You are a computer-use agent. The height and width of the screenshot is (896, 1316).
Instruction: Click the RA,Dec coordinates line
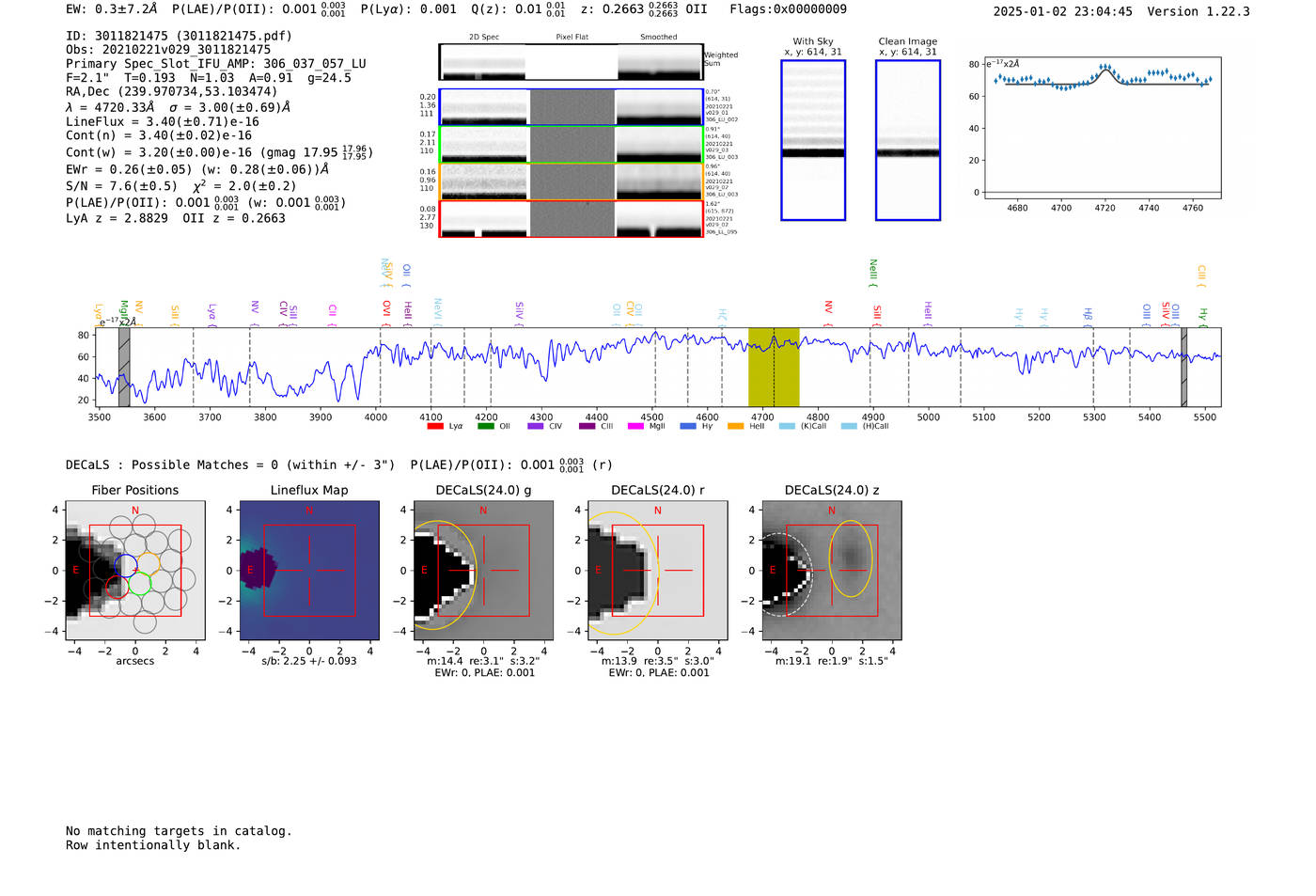tap(172, 91)
